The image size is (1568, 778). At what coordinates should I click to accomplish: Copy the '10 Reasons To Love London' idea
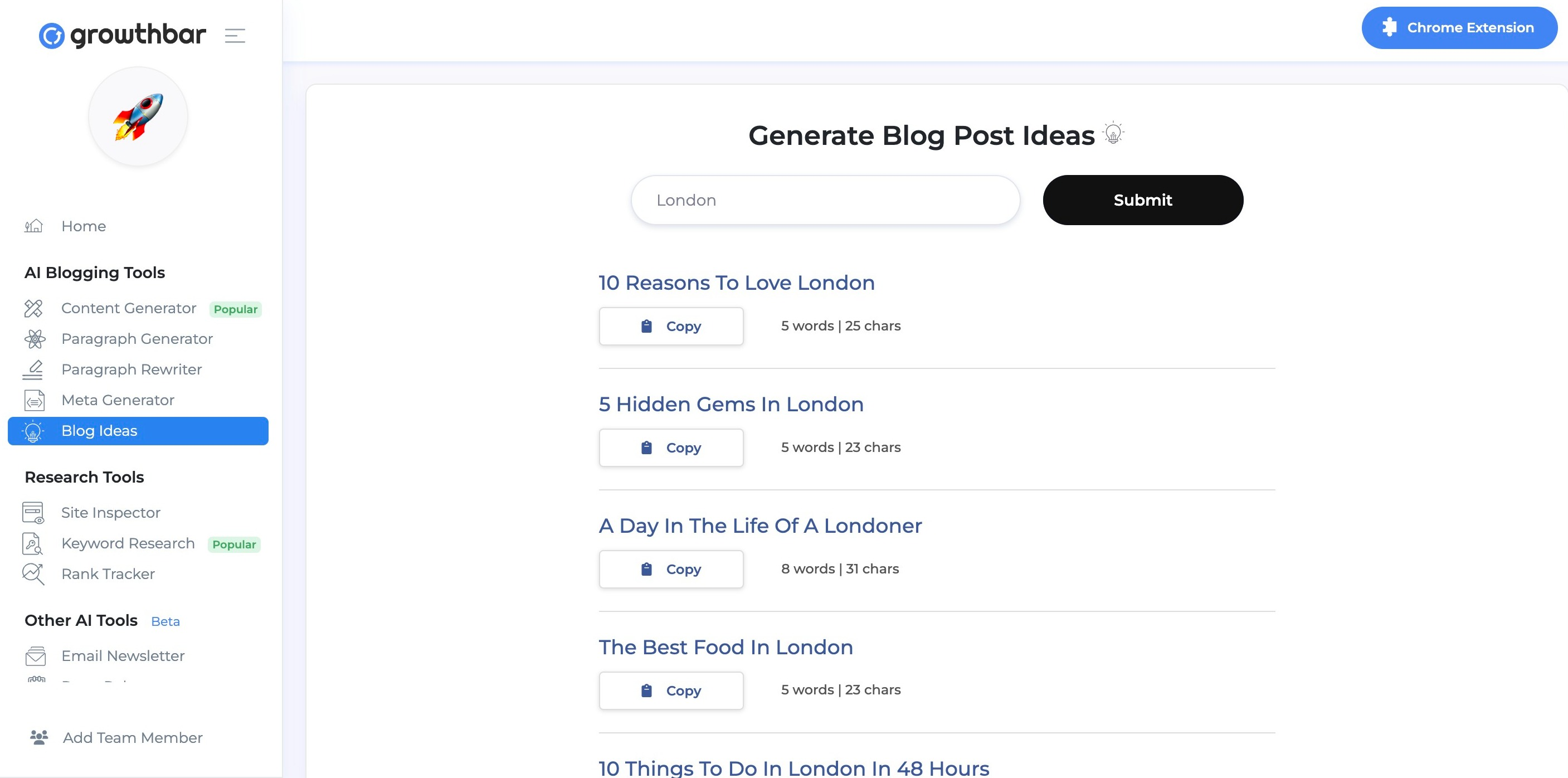point(671,326)
